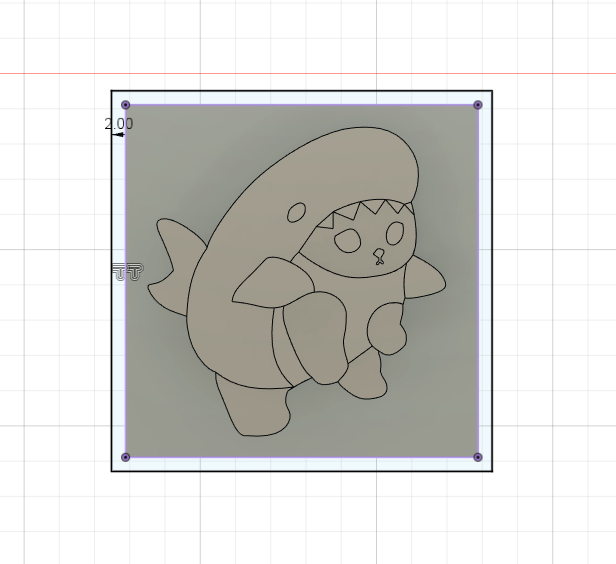
Task: Select the bottom edge of outer black rectangle
Action: [x=302, y=471]
